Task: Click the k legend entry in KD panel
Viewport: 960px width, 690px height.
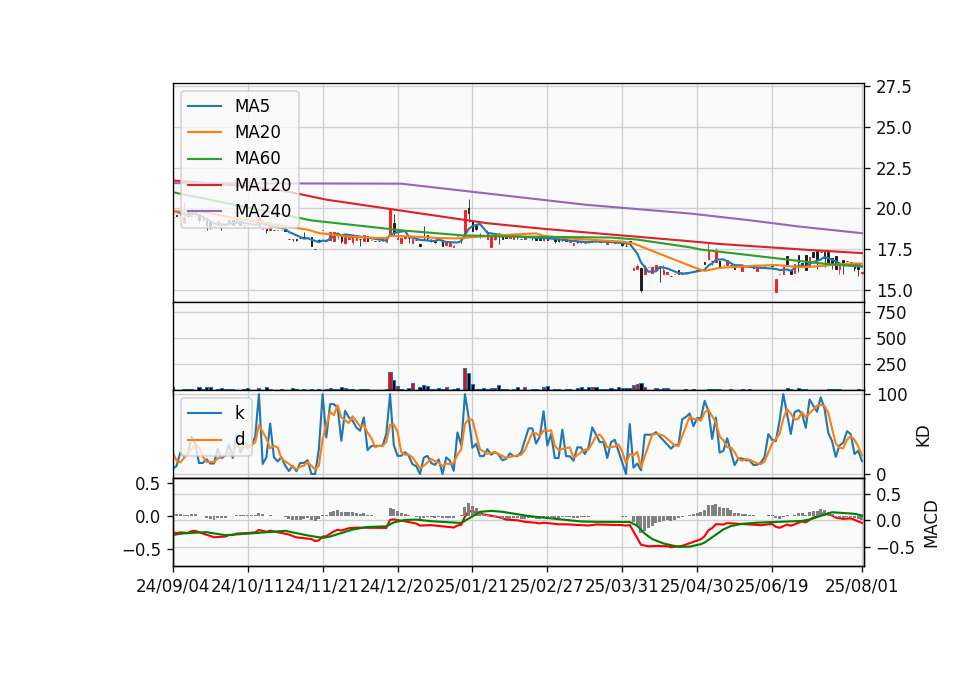Action: pos(239,413)
